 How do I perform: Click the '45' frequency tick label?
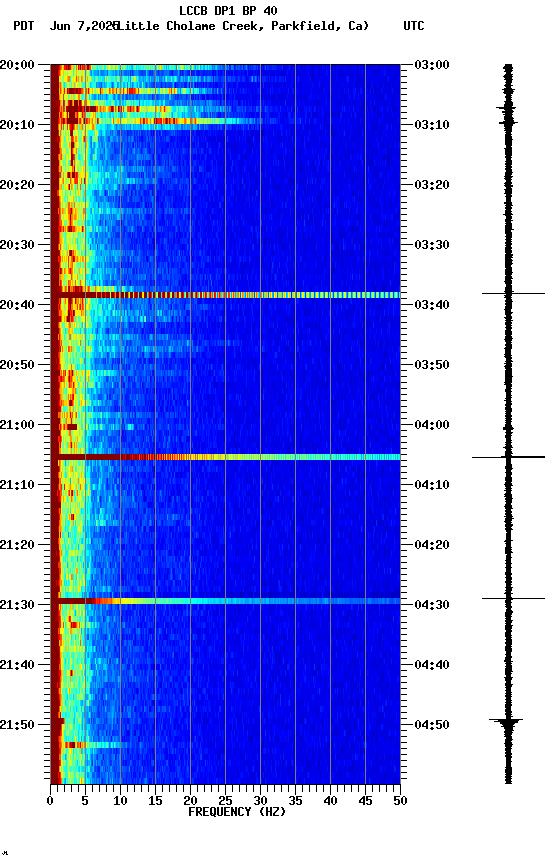point(365,801)
